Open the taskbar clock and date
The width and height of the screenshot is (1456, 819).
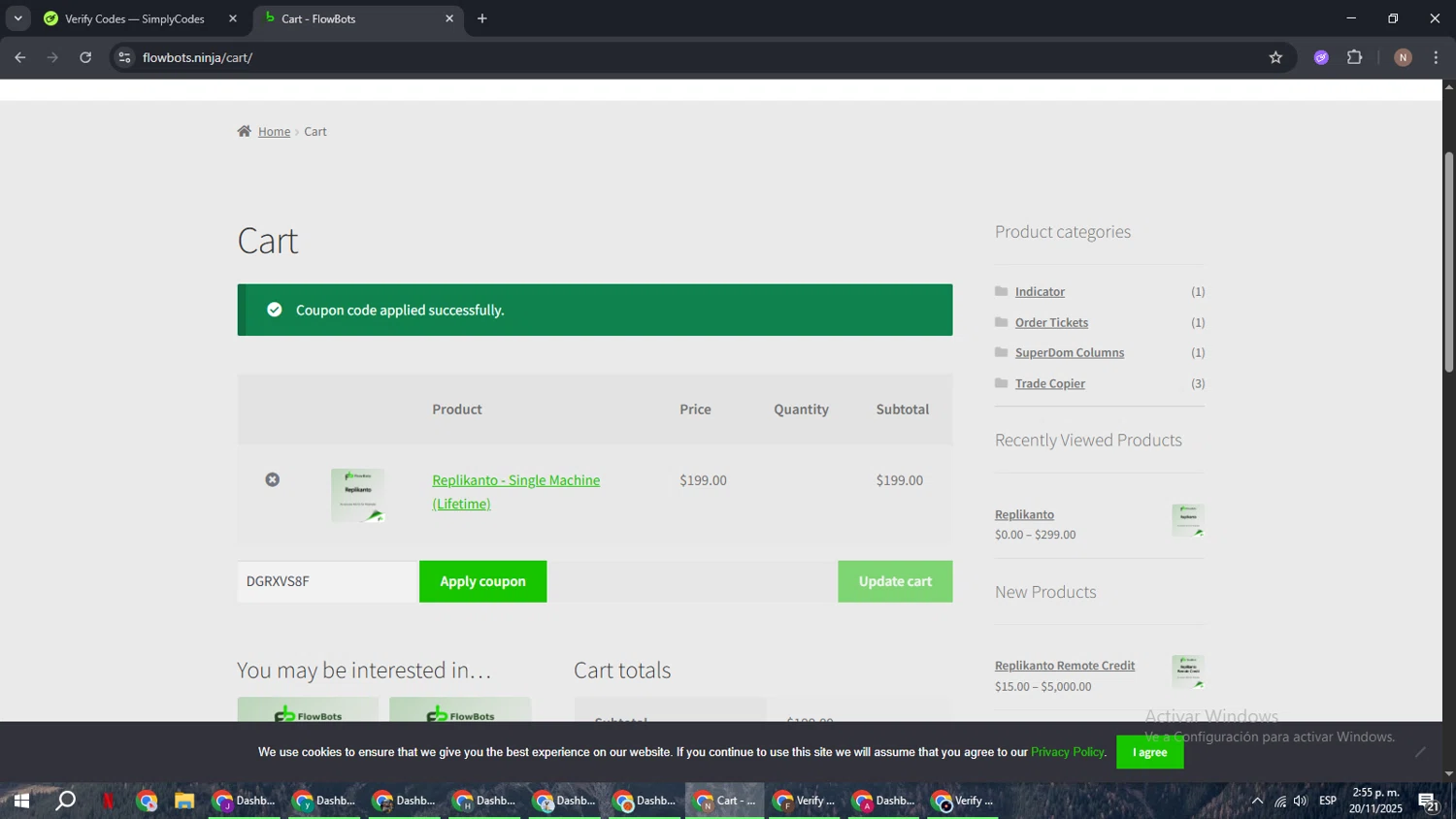coord(1375,801)
